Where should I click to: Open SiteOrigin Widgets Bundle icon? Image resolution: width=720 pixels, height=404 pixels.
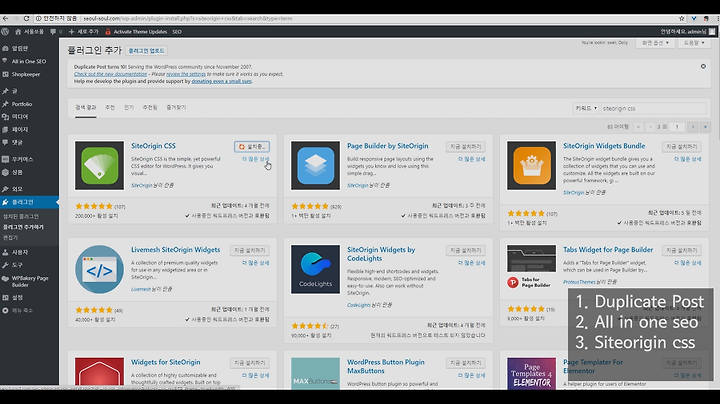(532, 165)
